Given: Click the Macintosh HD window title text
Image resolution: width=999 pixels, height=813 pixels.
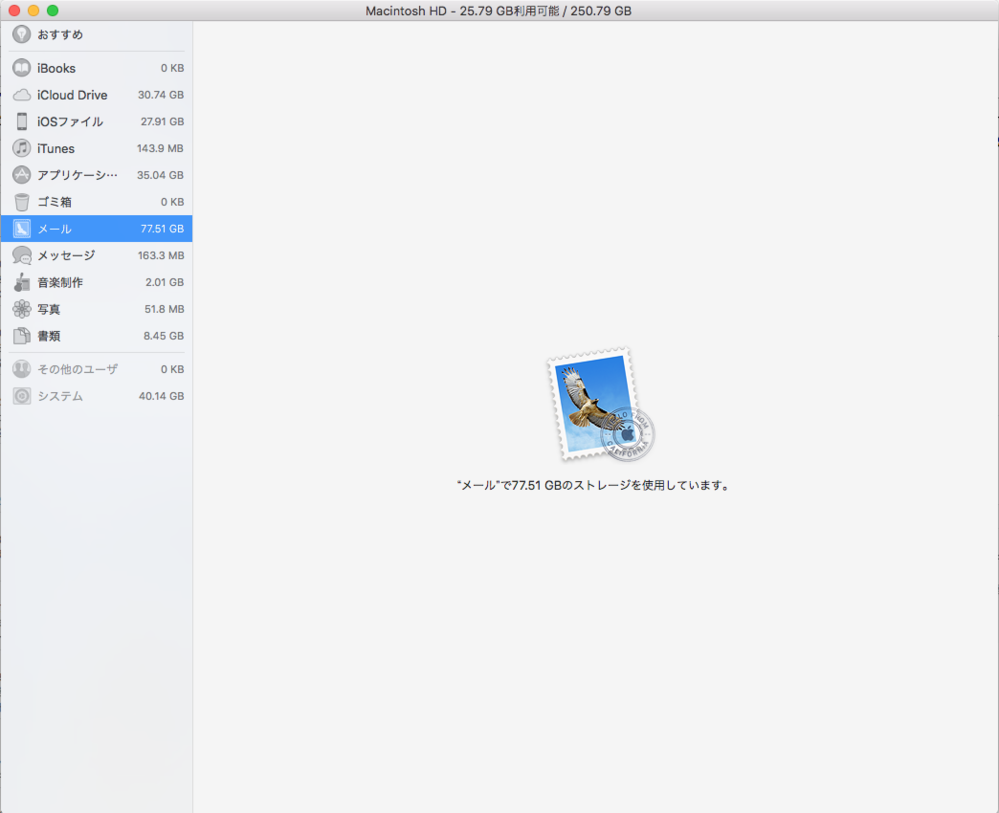Looking at the screenshot, I should (498, 11).
